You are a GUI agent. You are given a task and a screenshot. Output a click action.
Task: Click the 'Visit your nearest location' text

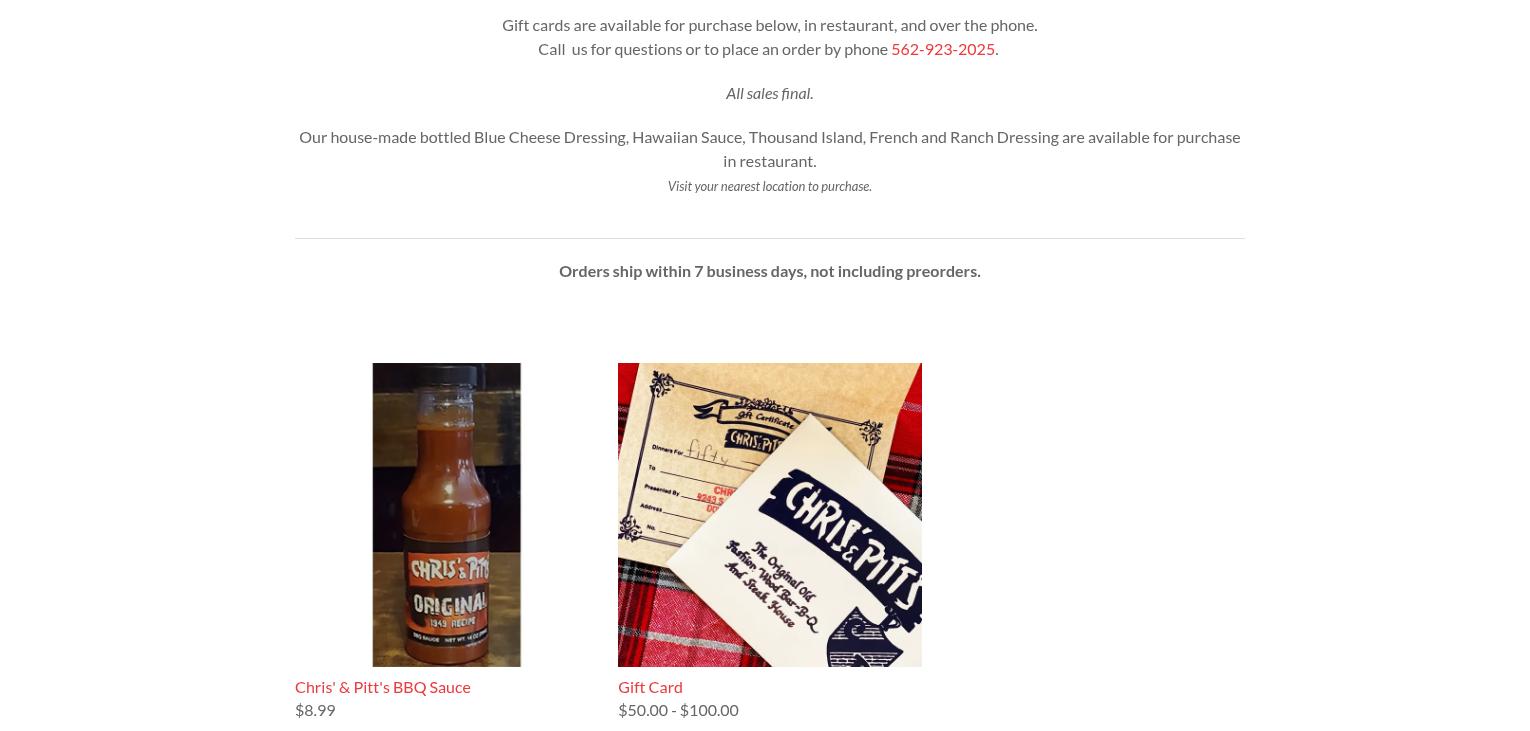(x=769, y=186)
